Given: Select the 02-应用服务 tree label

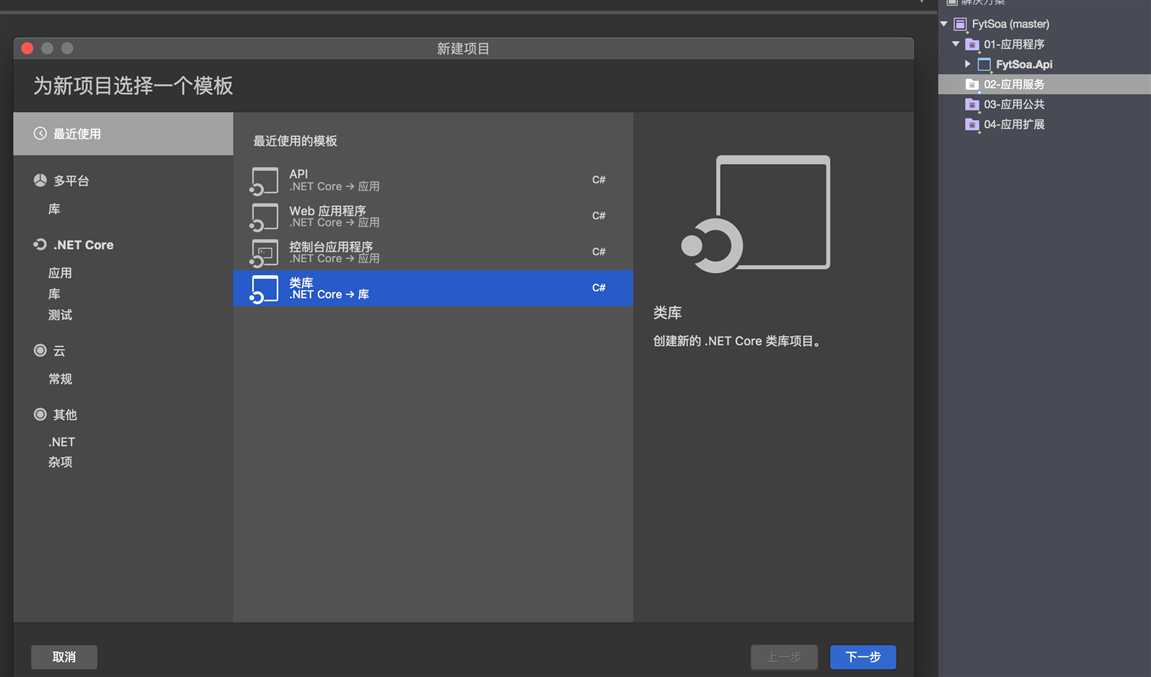Looking at the screenshot, I should pyautogui.click(x=1014, y=84).
